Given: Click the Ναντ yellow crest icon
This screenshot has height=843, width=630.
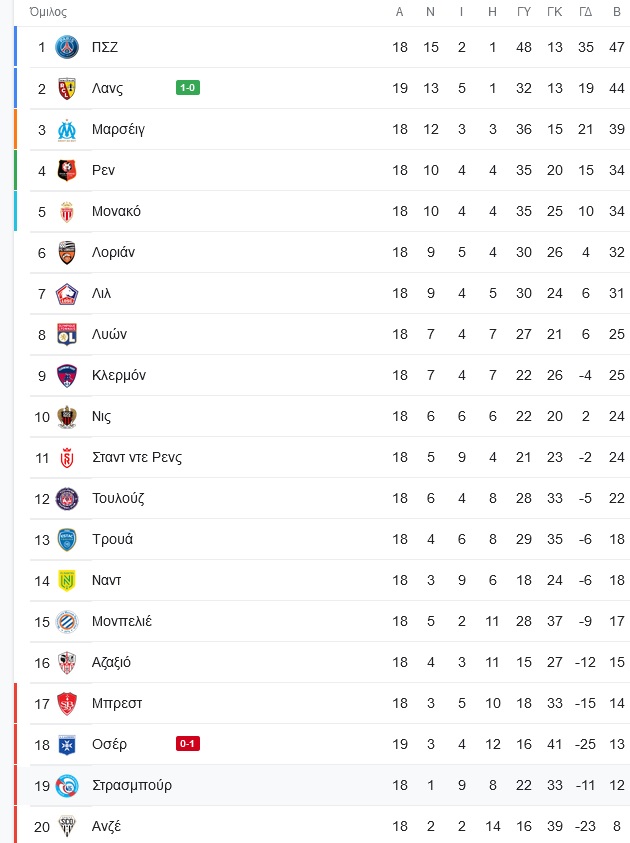Looking at the screenshot, I should pos(67,581).
